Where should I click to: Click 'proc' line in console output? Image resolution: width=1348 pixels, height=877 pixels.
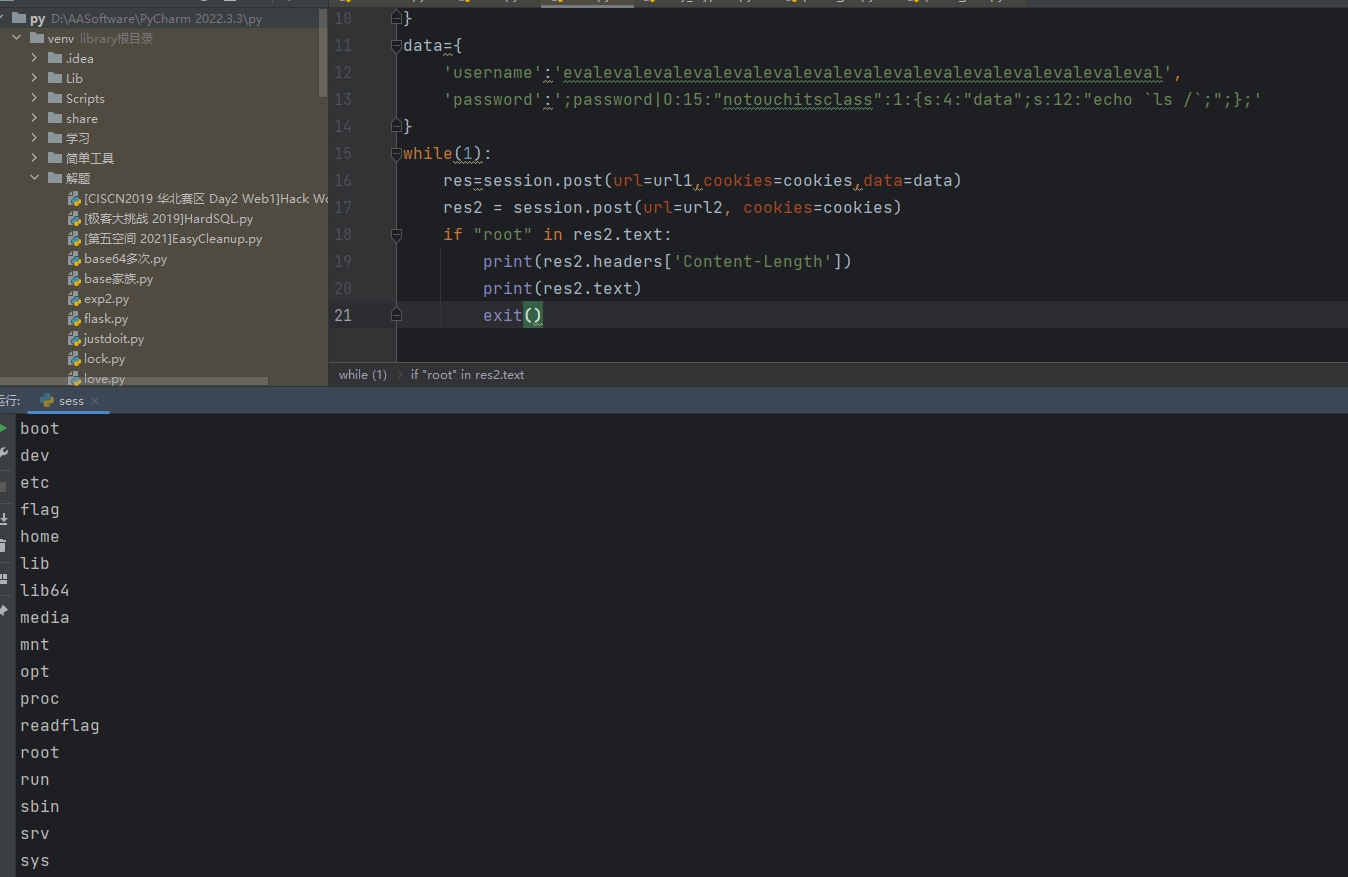click(40, 698)
